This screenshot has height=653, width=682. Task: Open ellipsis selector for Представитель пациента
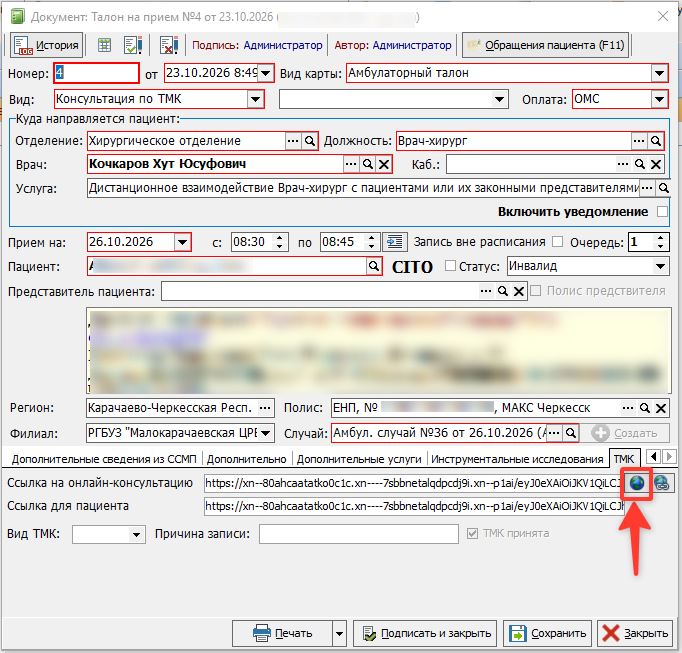point(486,291)
